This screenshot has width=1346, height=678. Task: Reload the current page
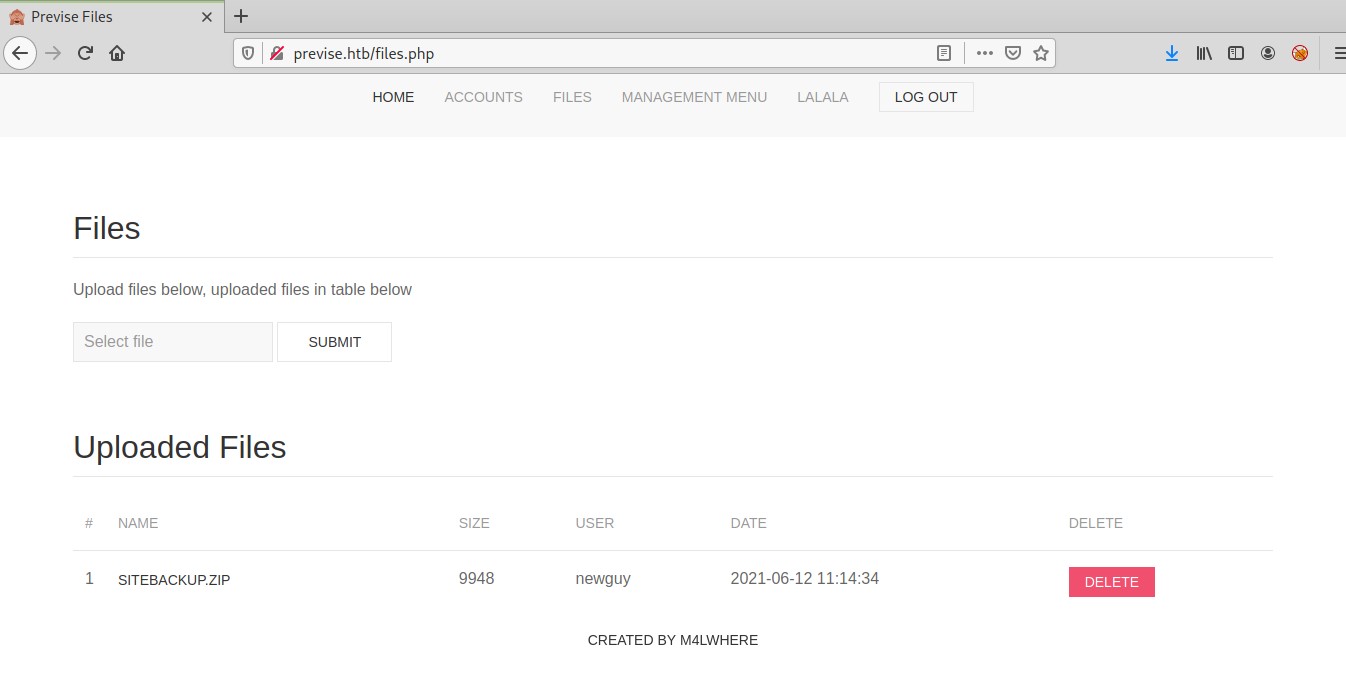click(85, 53)
